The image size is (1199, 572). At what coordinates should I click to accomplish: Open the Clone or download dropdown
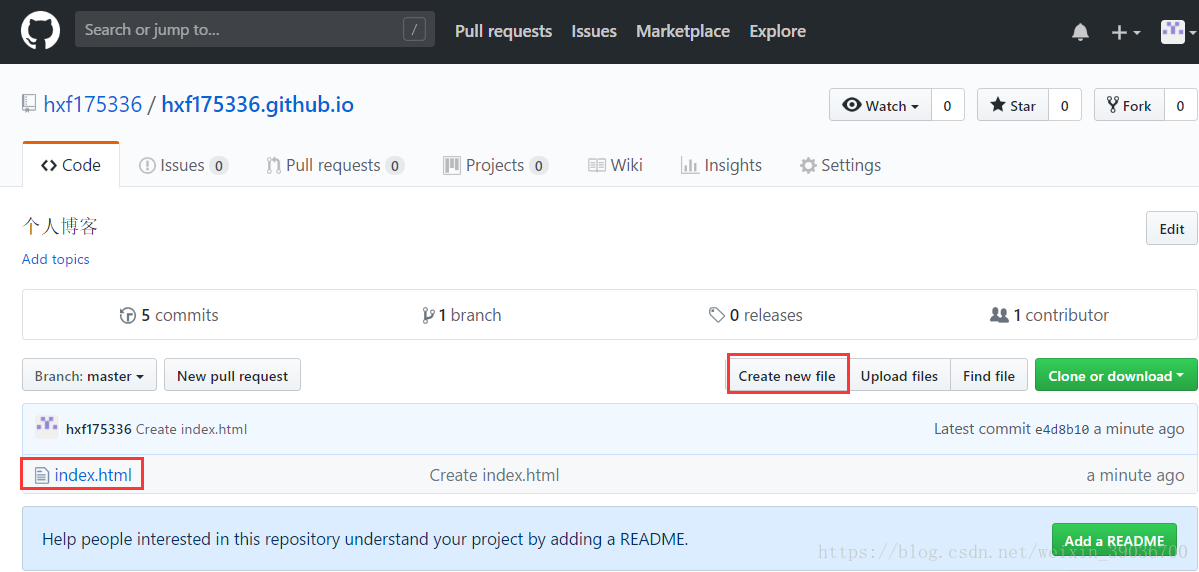coord(1116,375)
